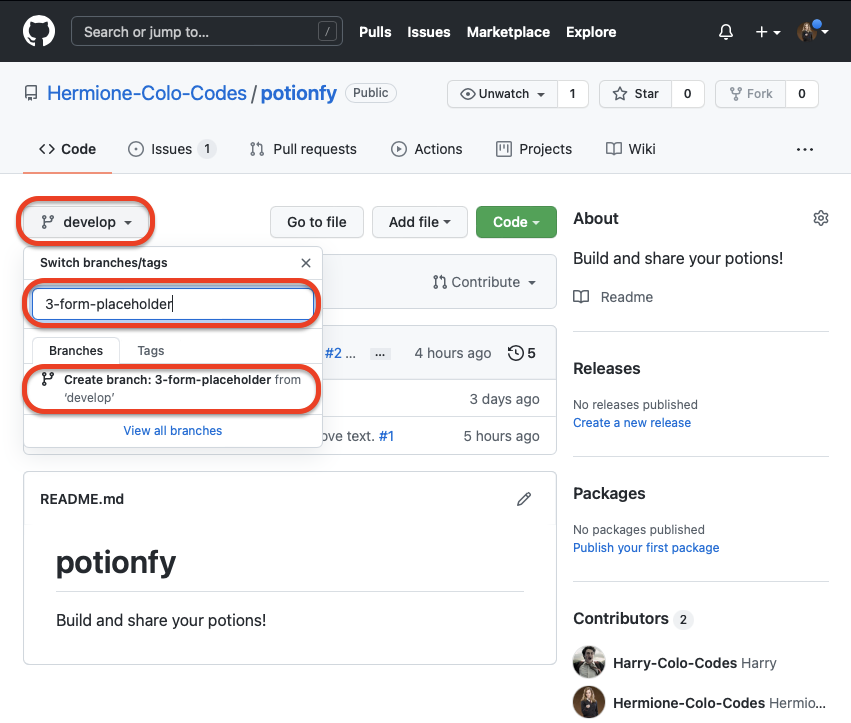Expand the develop branch selector
The image size is (851, 723).
86,222
